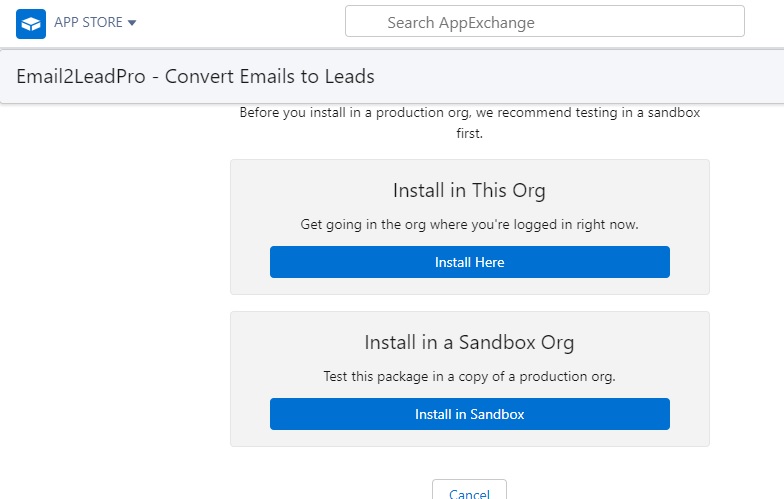The height and width of the screenshot is (499, 784).
Task: Click the word 'Email2LeadPro' in the header
Action: [81, 76]
